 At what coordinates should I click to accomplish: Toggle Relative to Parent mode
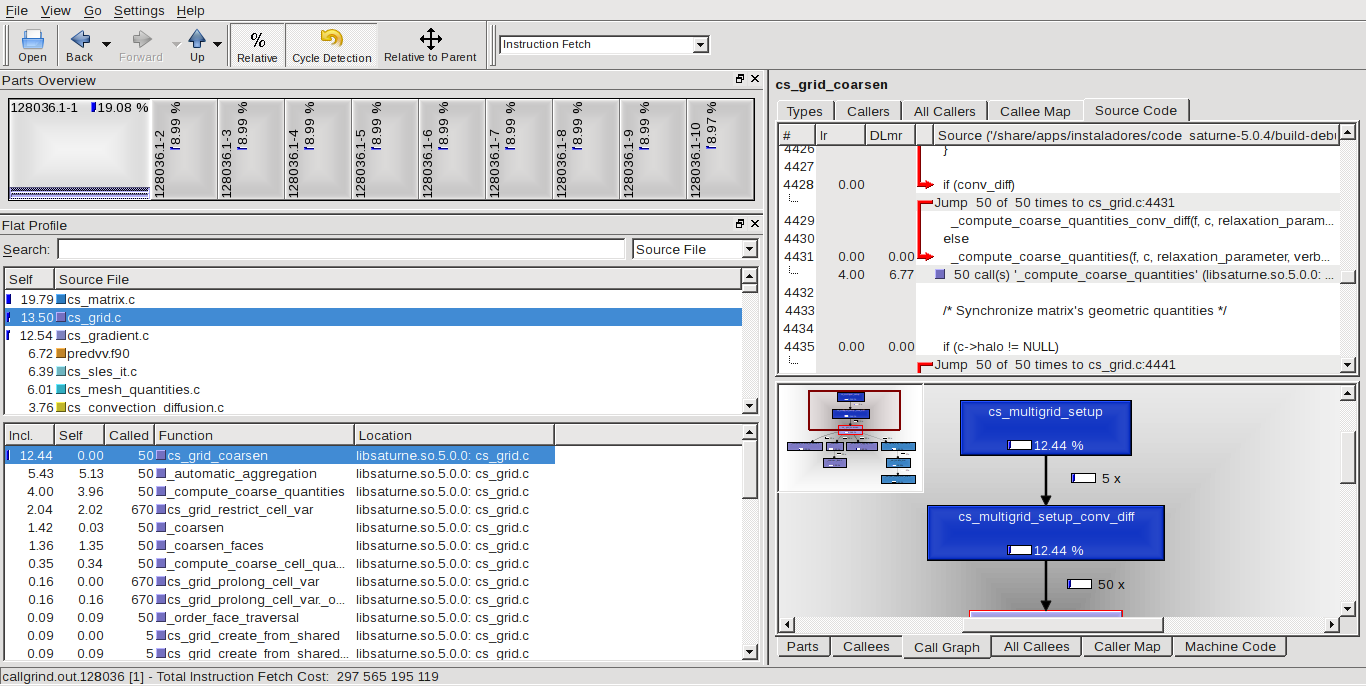pyautogui.click(x=430, y=46)
